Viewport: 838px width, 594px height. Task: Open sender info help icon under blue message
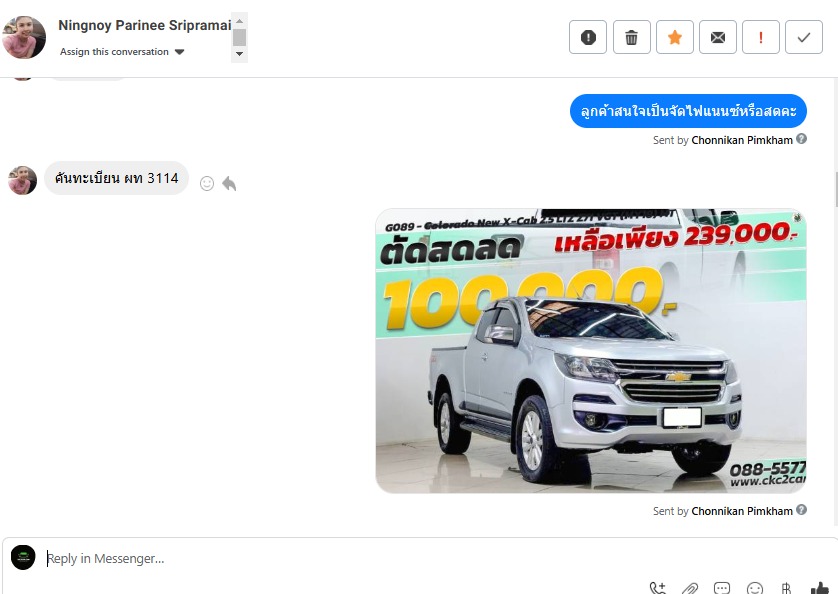click(801, 139)
